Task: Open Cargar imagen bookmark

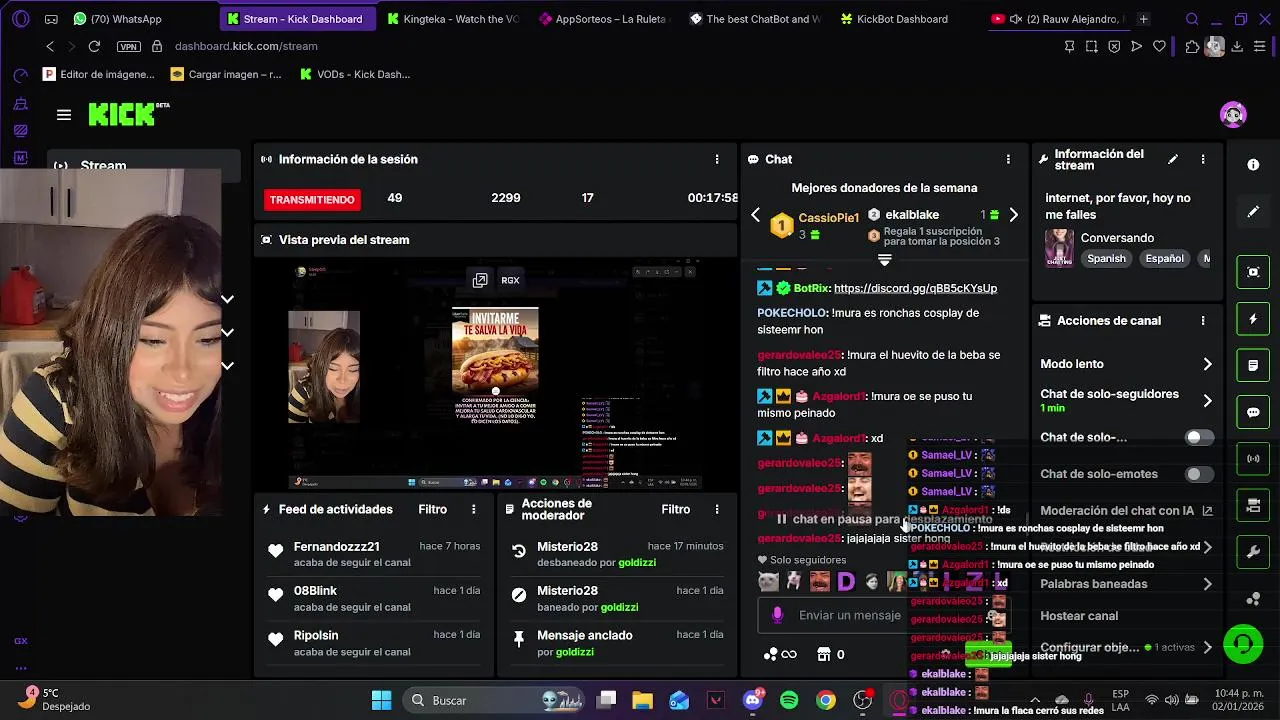Action: [226, 74]
